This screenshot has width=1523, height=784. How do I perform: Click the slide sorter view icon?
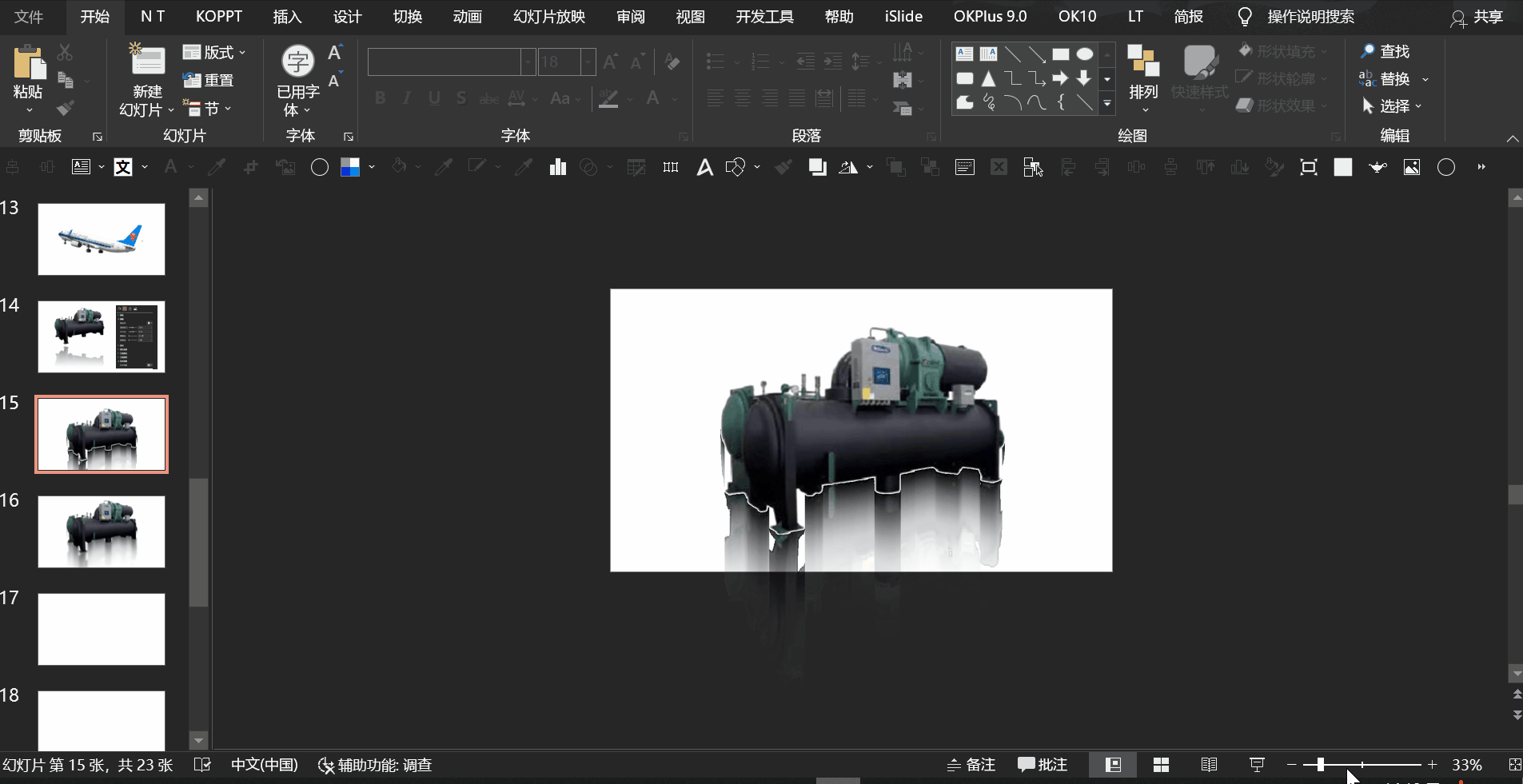(x=1161, y=765)
